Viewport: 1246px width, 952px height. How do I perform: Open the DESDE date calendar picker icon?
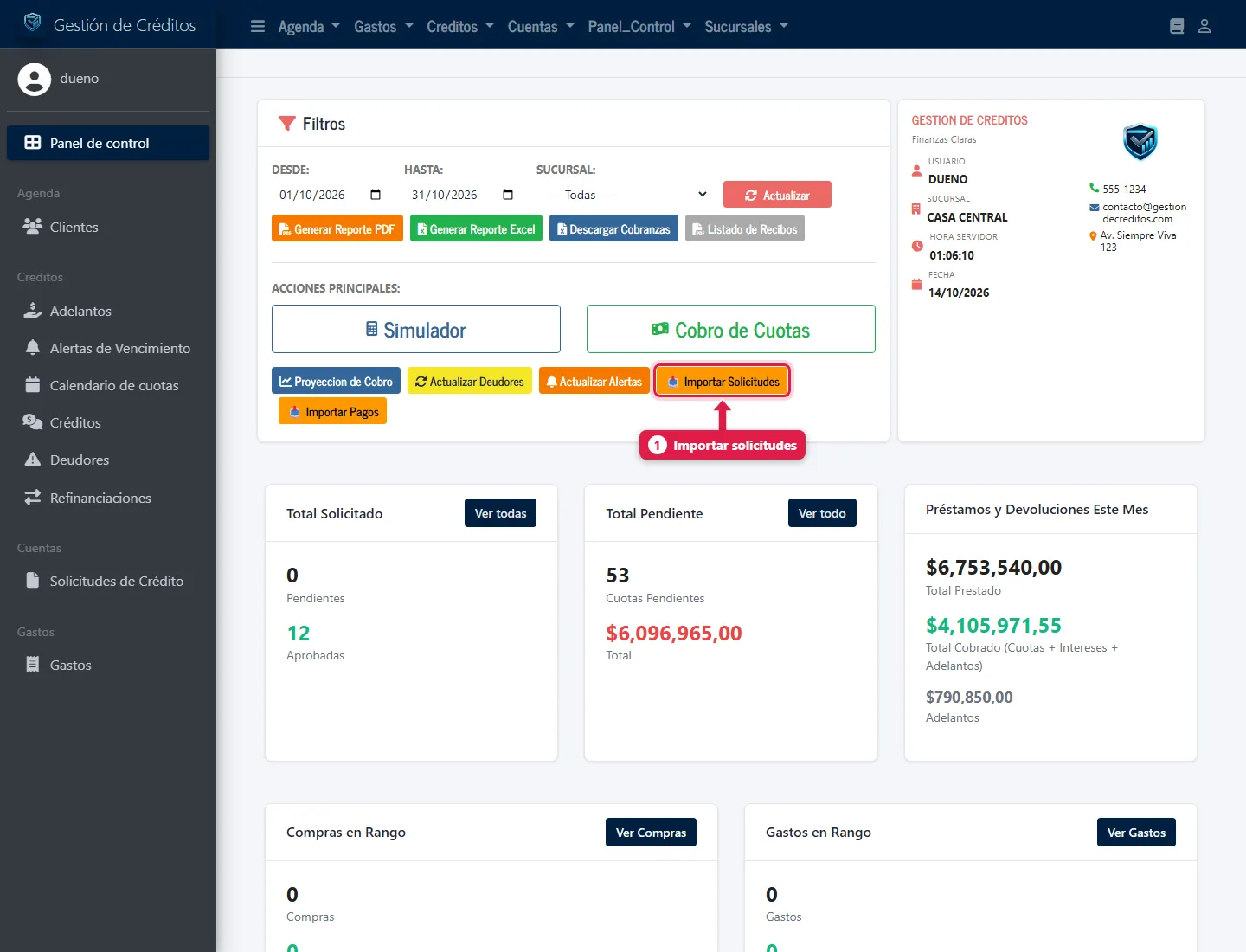(x=376, y=195)
